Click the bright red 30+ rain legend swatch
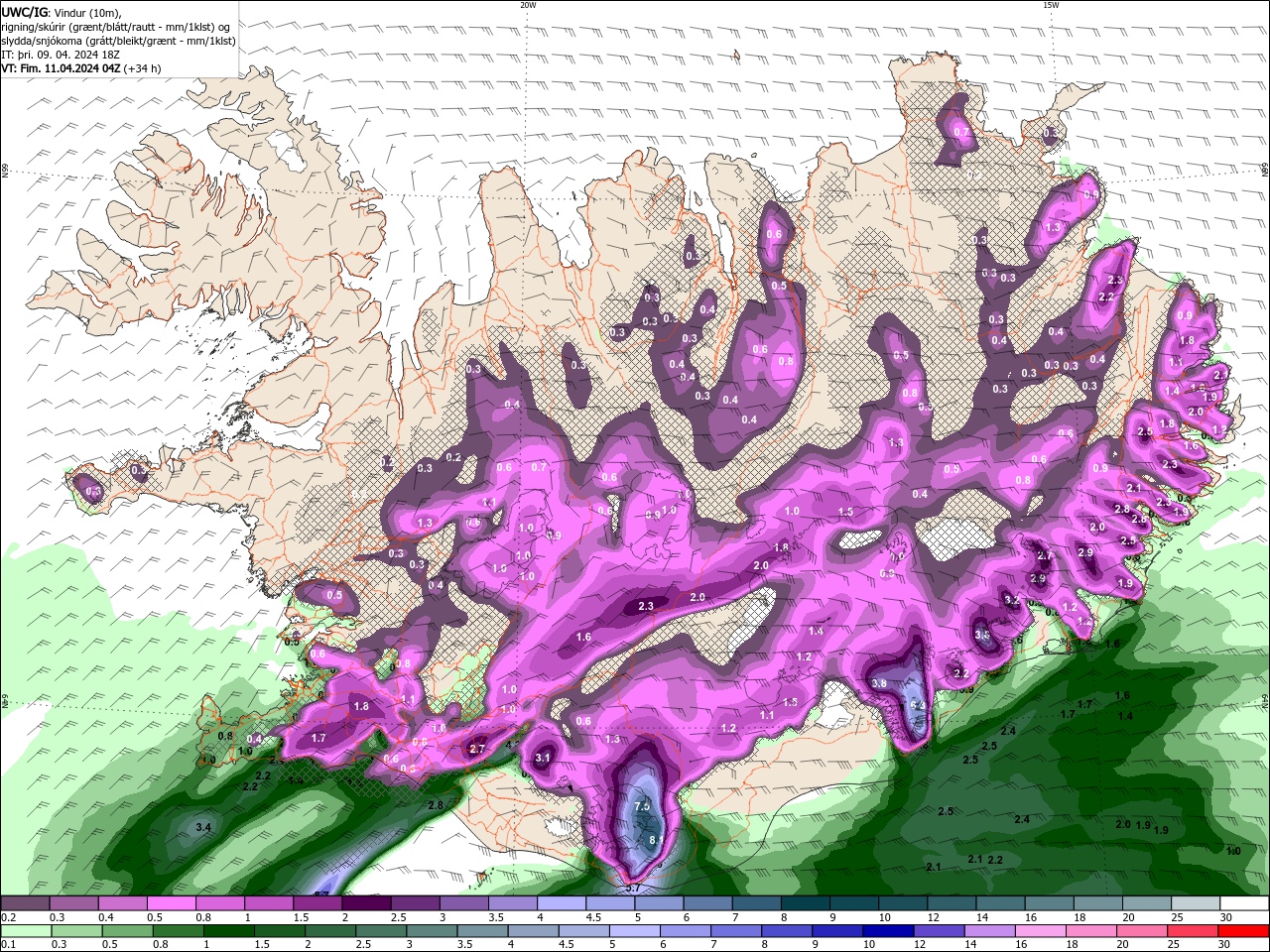Viewport: 1270px width, 952px height. (1243, 931)
